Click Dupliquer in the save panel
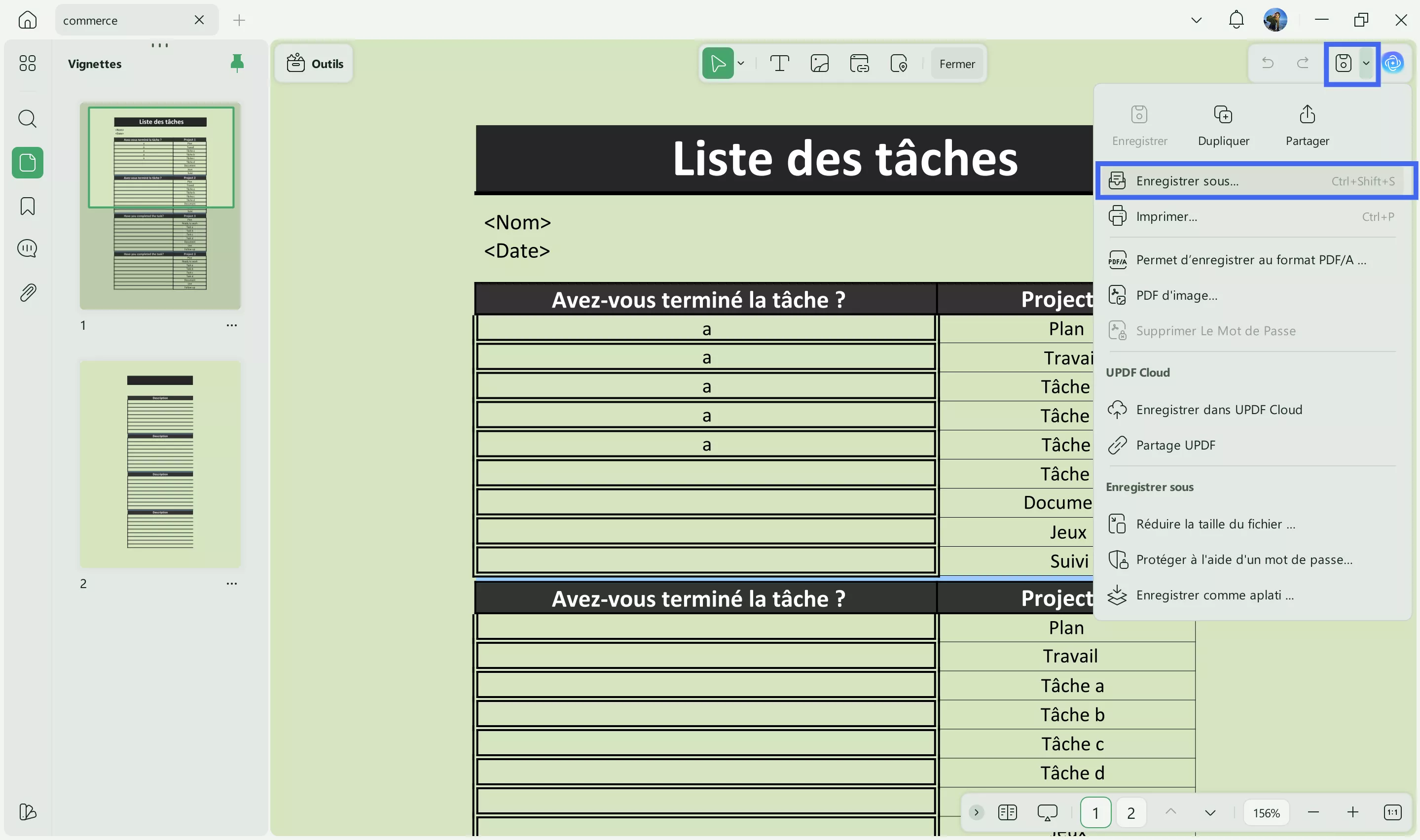This screenshot has height=840, width=1420. (1223, 125)
